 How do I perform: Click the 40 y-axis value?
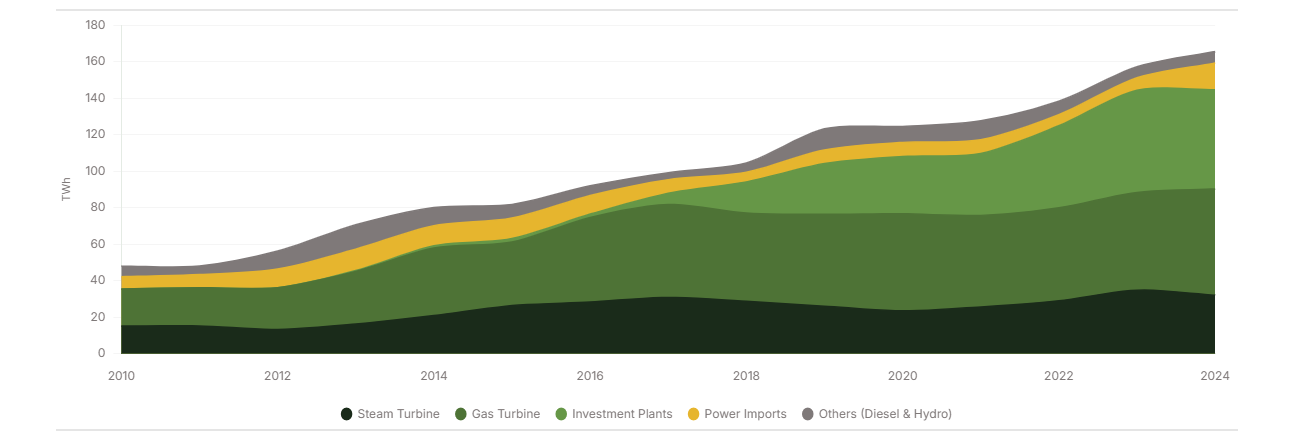pyautogui.click(x=99, y=280)
